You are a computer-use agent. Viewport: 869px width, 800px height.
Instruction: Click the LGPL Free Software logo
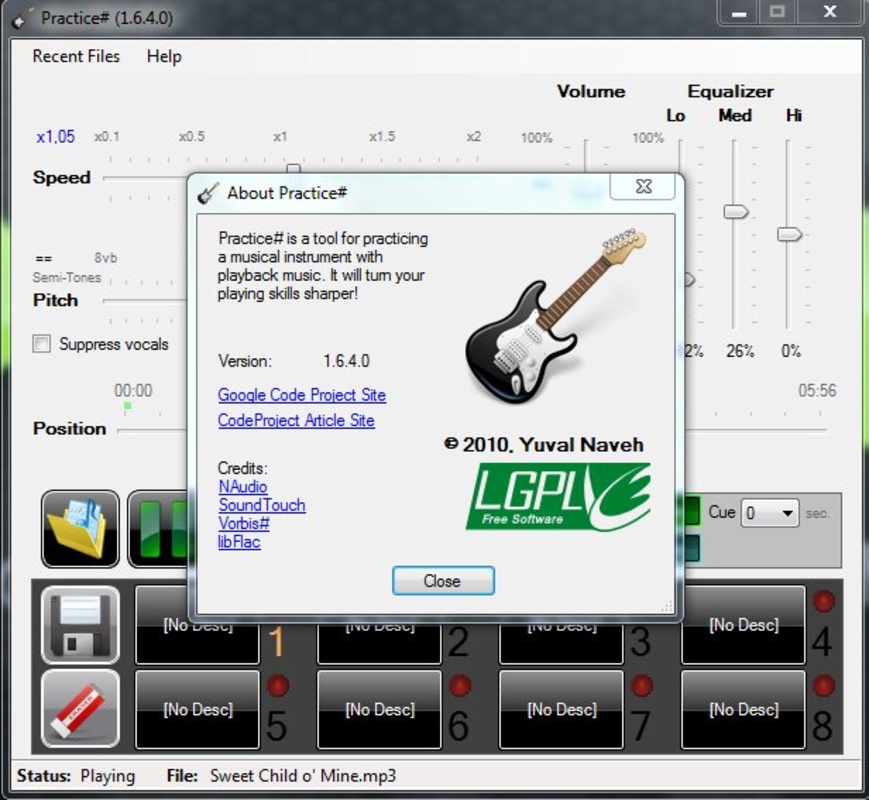[558, 497]
